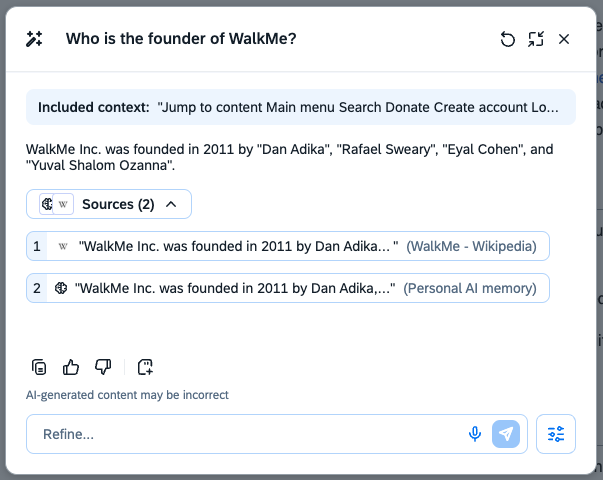The width and height of the screenshot is (603, 480).
Task: Collapse the Sources (2) list
Action: click(109, 204)
